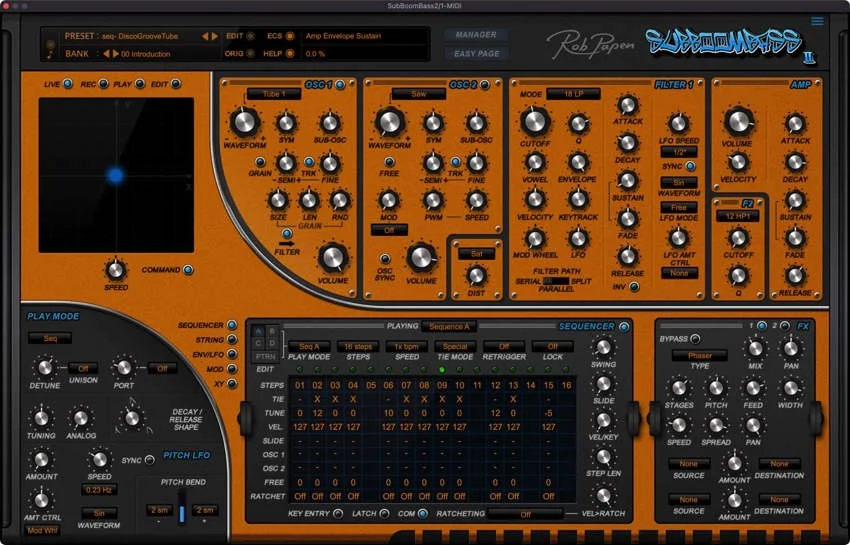Click the Pitch LFO Amount knob
This screenshot has height=545, width=850.
point(41,460)
